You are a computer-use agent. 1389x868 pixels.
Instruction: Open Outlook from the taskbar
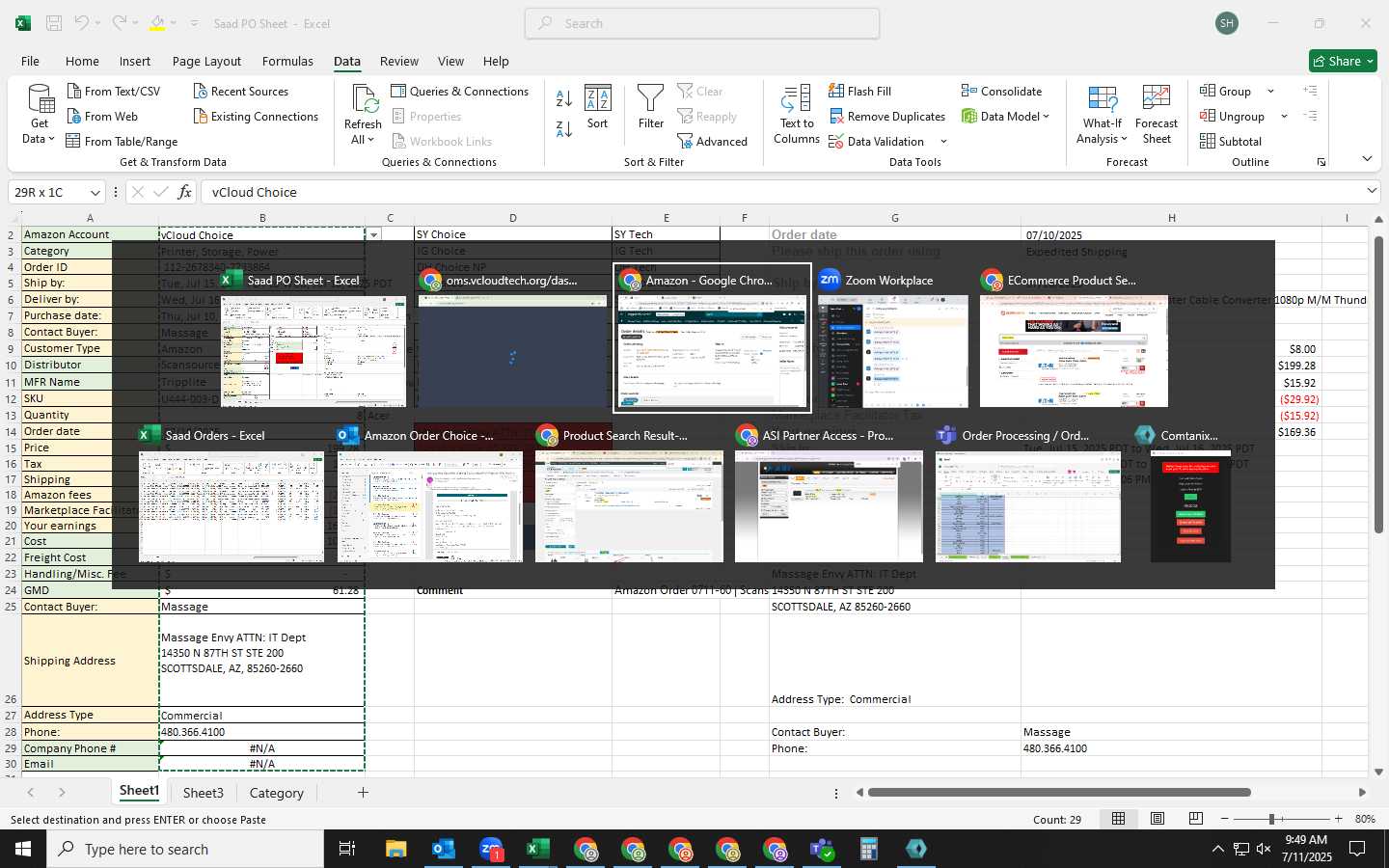[x=444, y=849]
